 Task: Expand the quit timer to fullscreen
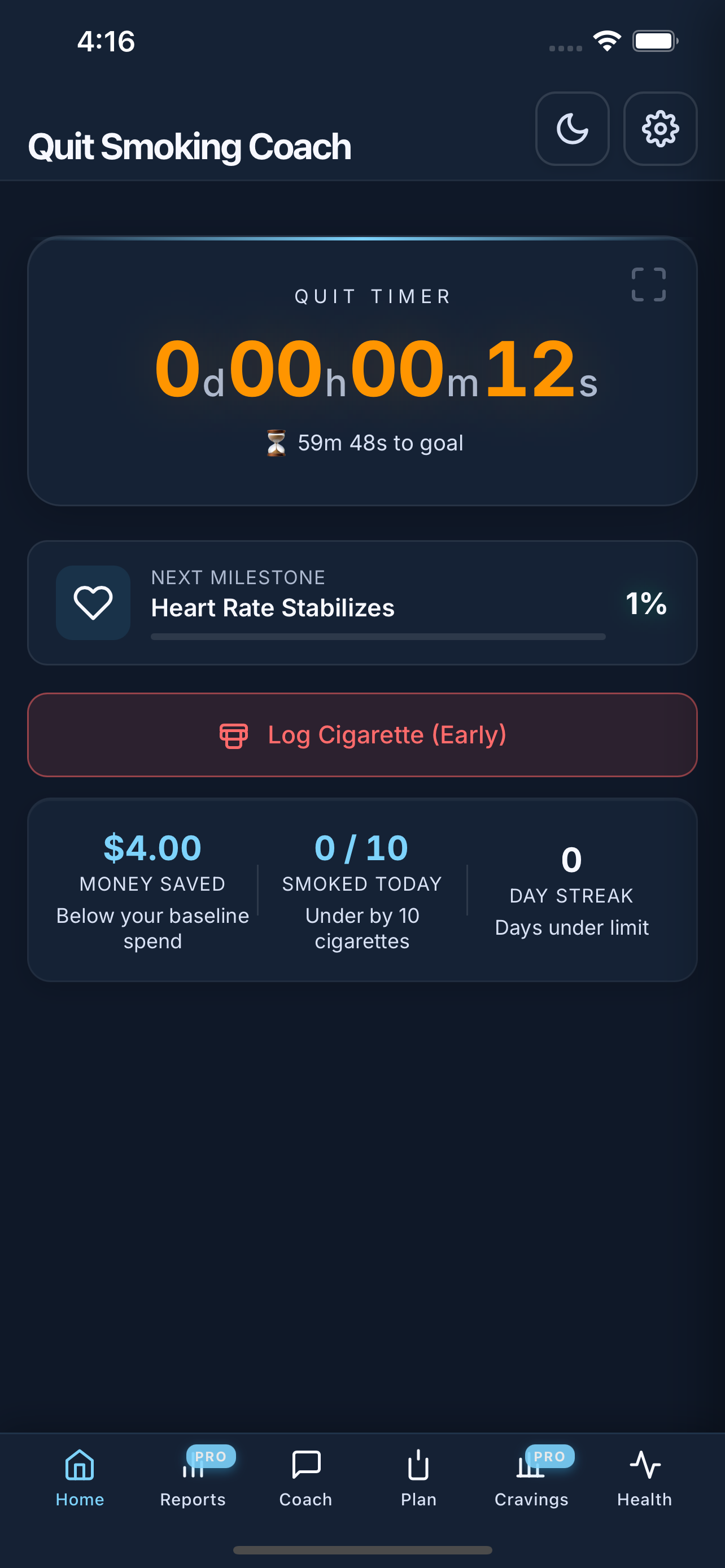pyautogui.click(x=648, y=284)
